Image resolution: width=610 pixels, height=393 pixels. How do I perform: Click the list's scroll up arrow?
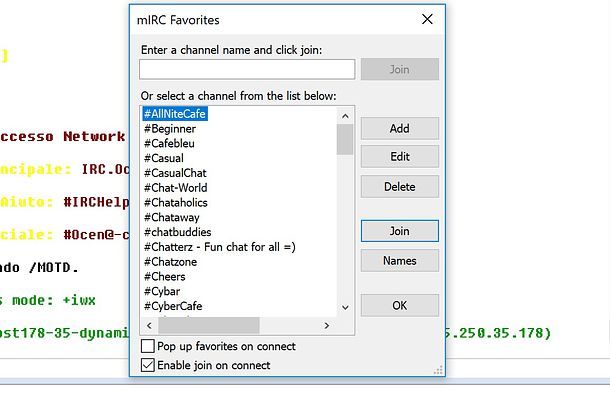345,116
